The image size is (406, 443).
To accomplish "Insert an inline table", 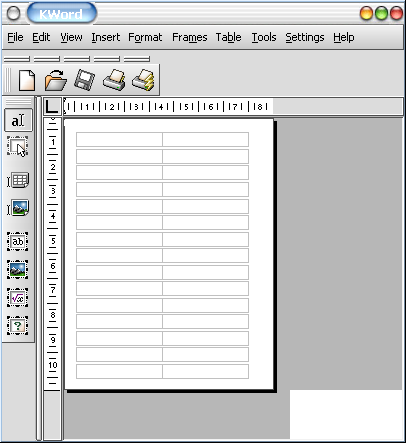I will click(18, 180).
